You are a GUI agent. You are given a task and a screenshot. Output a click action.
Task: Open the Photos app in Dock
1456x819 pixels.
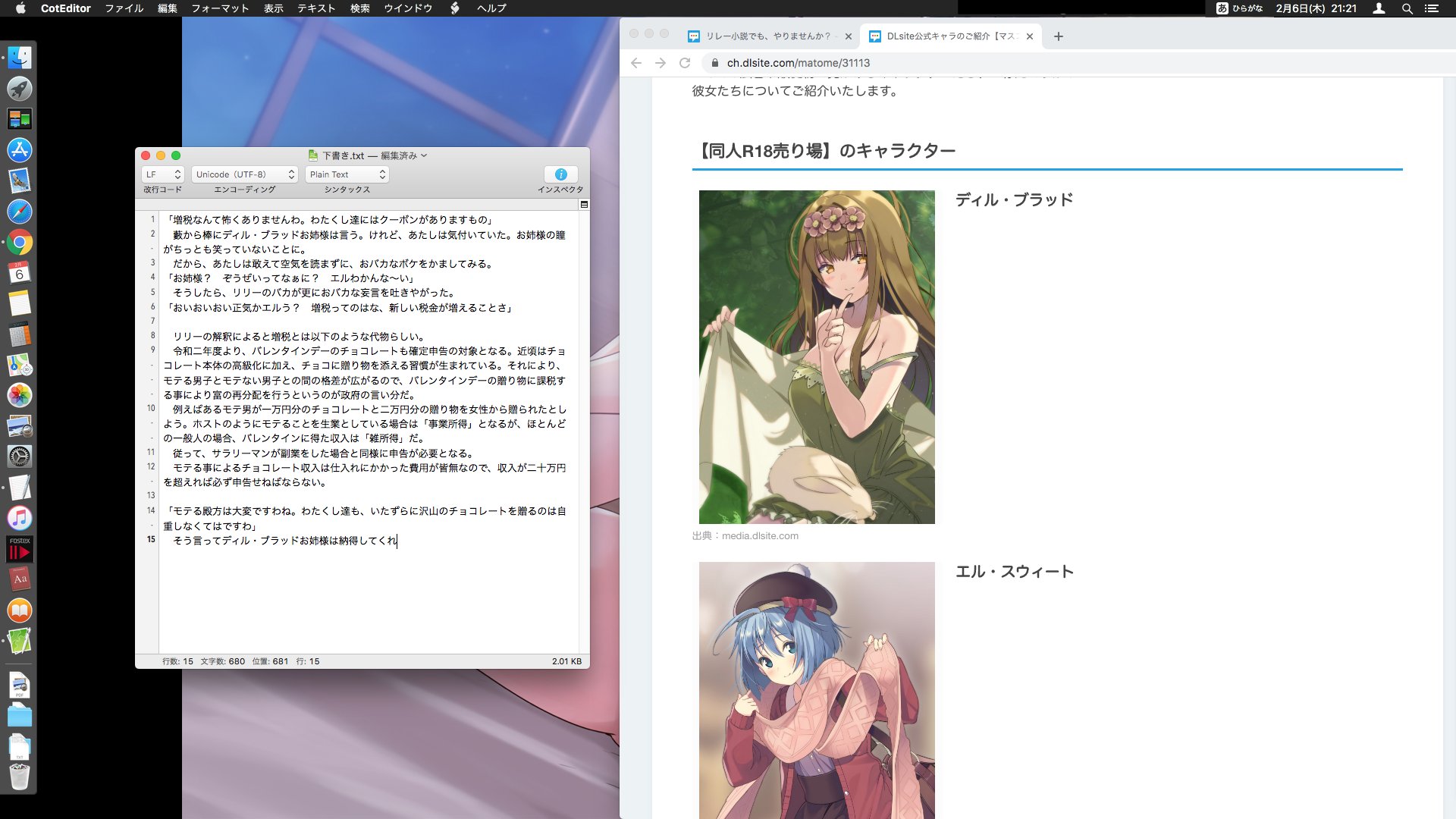pos(20,395)
